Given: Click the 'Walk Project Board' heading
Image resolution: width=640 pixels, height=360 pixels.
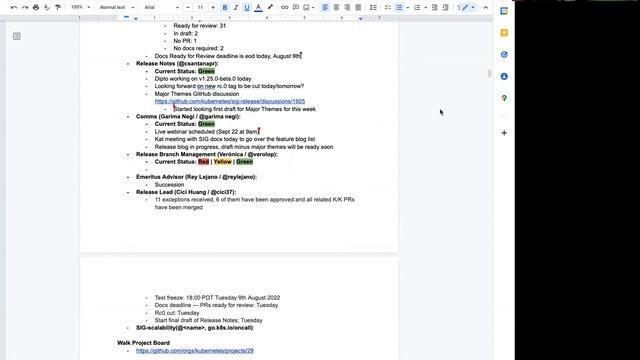Looking at the screenshot, I should 143,343.
